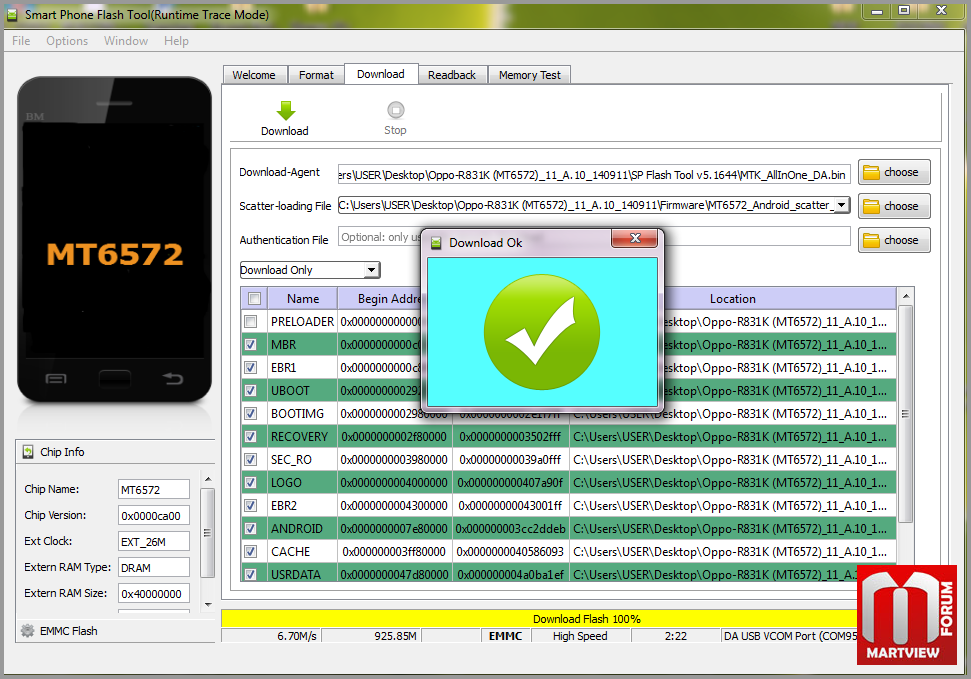Click the phone back key icon

point(173,379)
